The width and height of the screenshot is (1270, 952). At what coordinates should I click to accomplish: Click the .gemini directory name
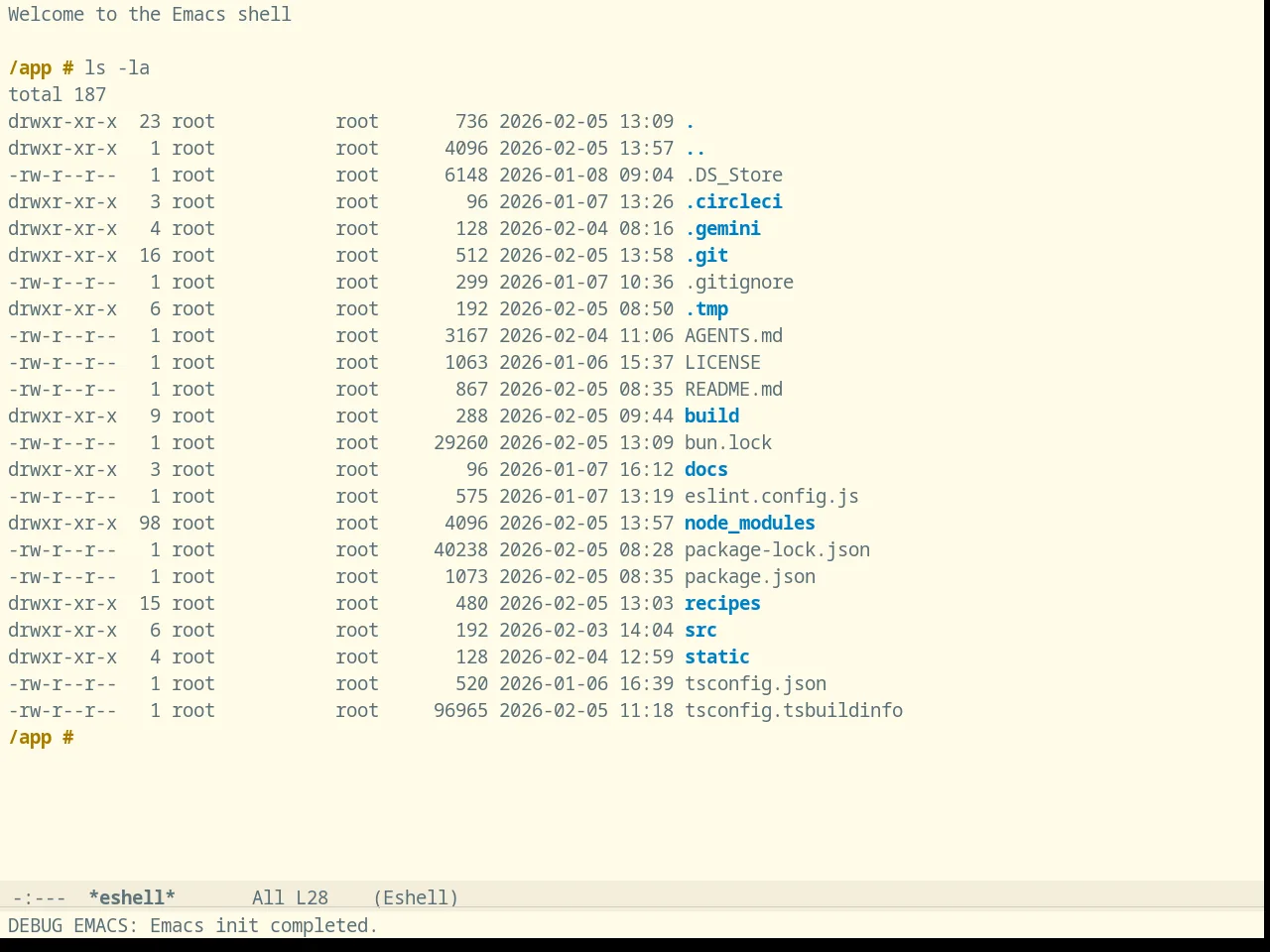[x=722, y=228]
